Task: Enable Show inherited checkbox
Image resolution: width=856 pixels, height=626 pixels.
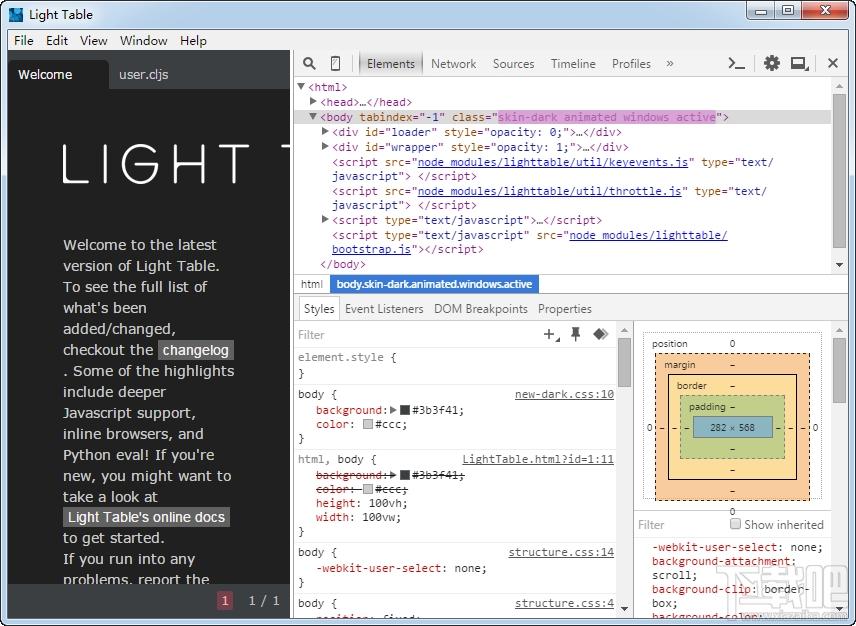Action: pos(735,524)
